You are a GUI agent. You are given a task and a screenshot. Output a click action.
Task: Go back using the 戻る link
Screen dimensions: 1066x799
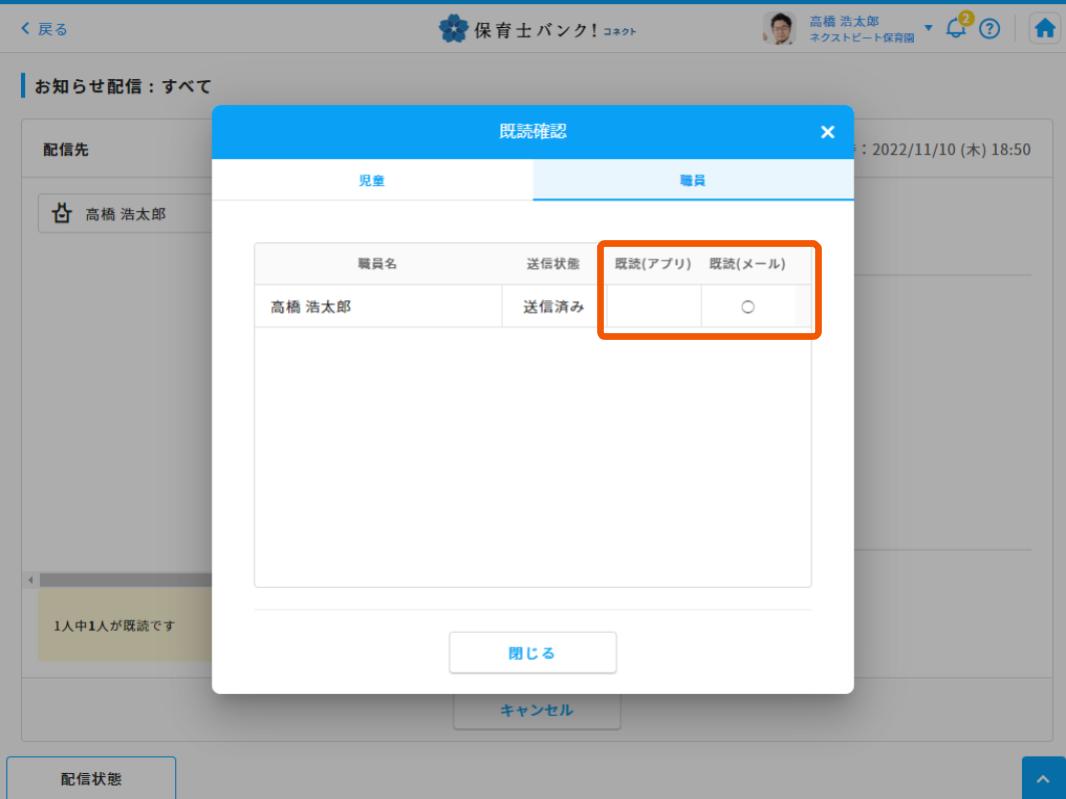[x=45, y=29]
